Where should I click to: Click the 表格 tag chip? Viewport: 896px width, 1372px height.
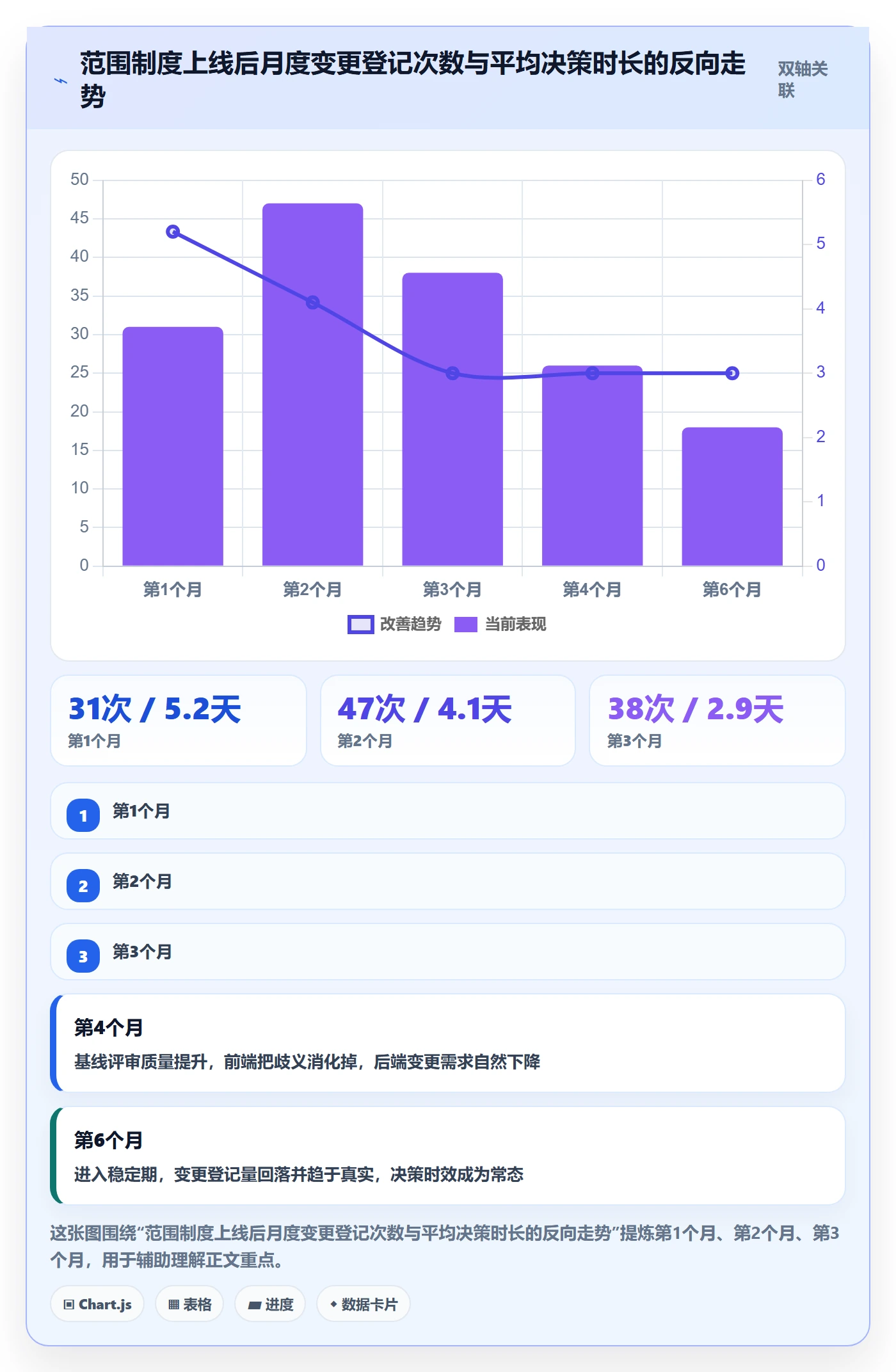point(189,1304)
